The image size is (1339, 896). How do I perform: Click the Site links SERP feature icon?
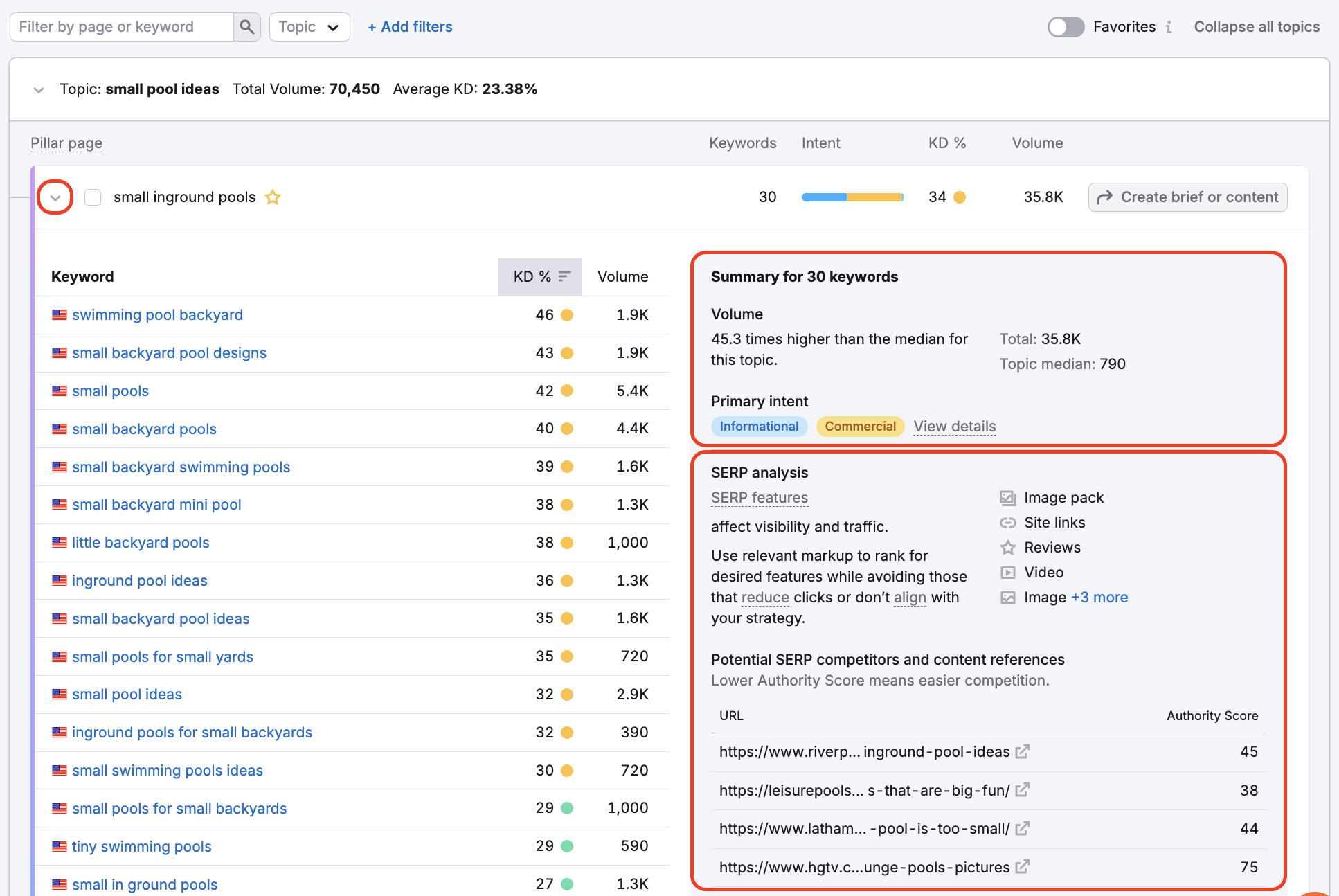click(x=1008, y=522)
